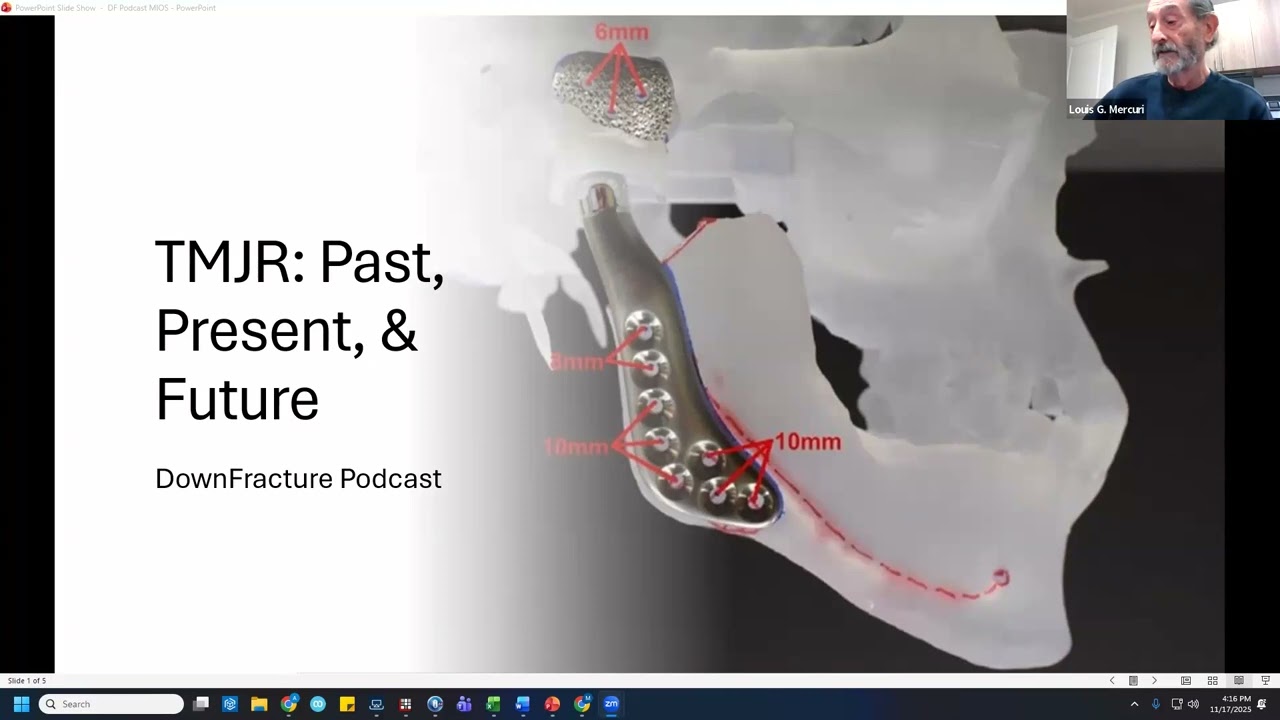The image size is (1280, 720).
Task: Open network status tray icon
Action: click(1177, 704)
